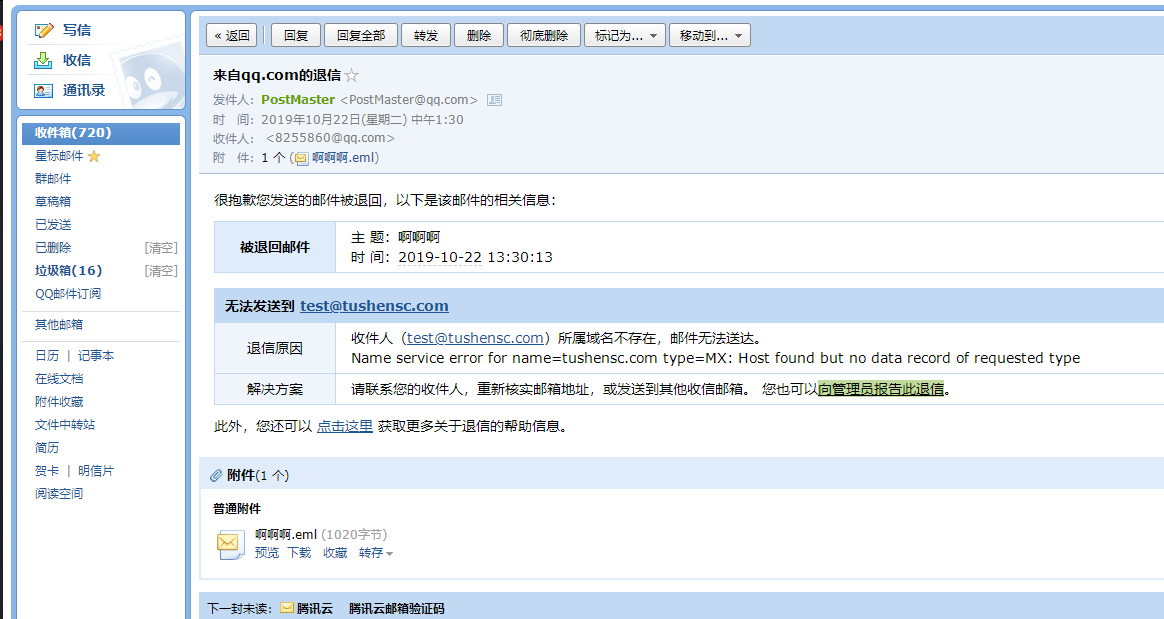Click the paperclip icon beside 附件(1 个)

(216, 475)
